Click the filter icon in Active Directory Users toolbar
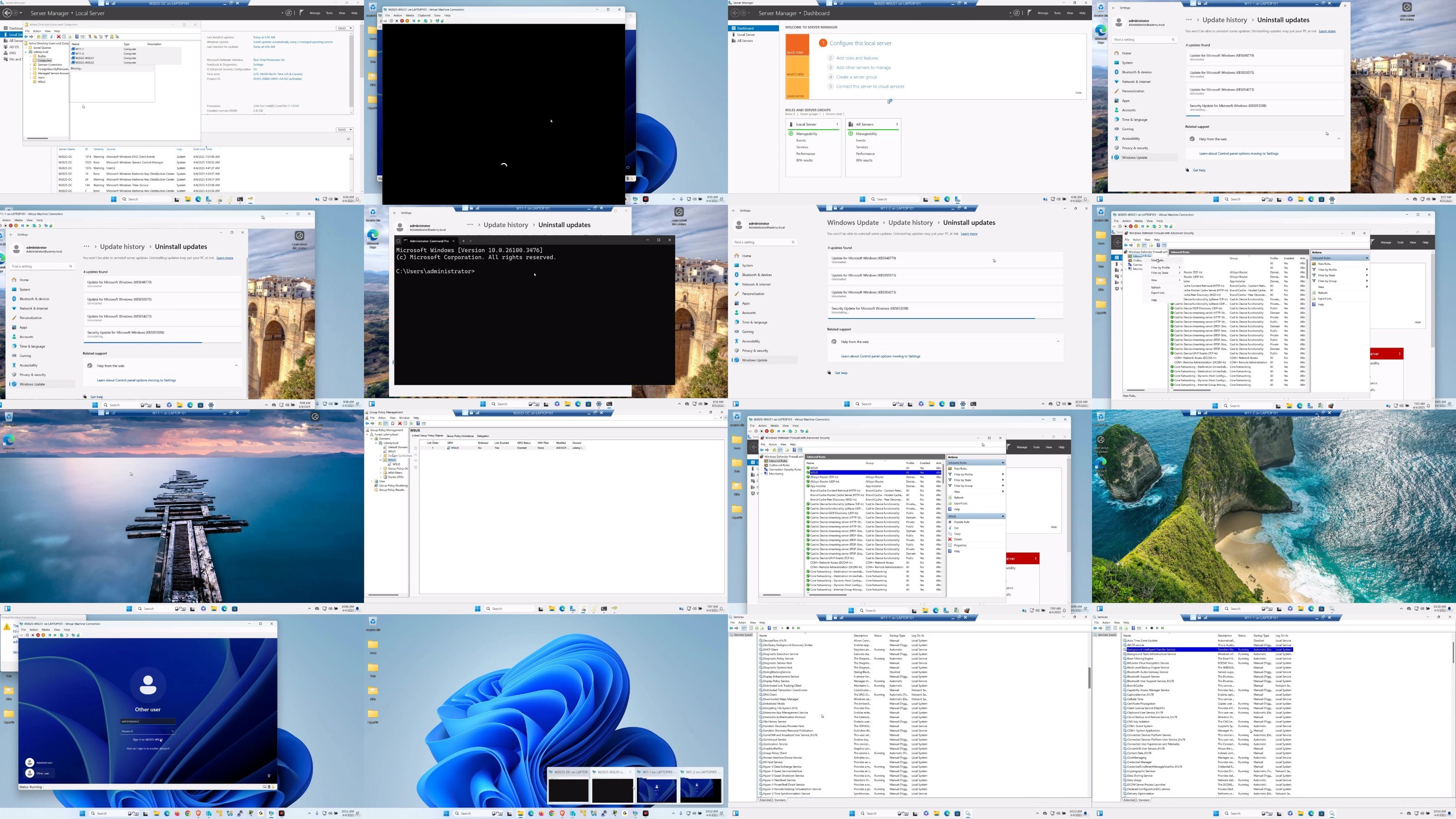This screenshot has width=1456, height=819. pyautogui.click(x=106, y=37)
